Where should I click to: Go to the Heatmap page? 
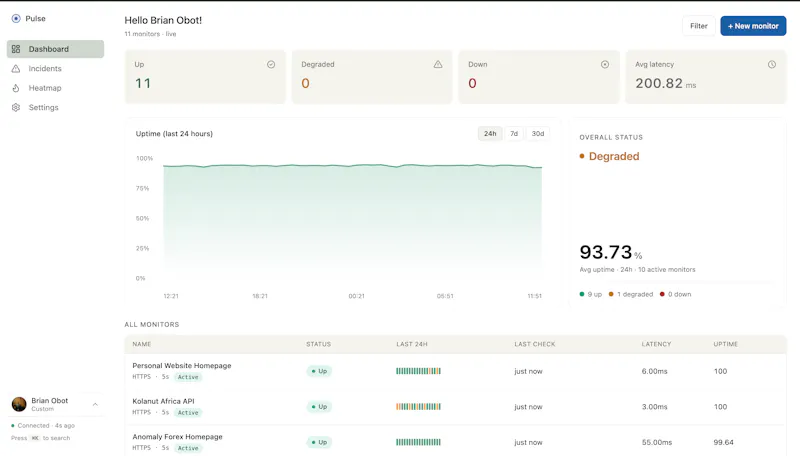(x=55, y=88)
